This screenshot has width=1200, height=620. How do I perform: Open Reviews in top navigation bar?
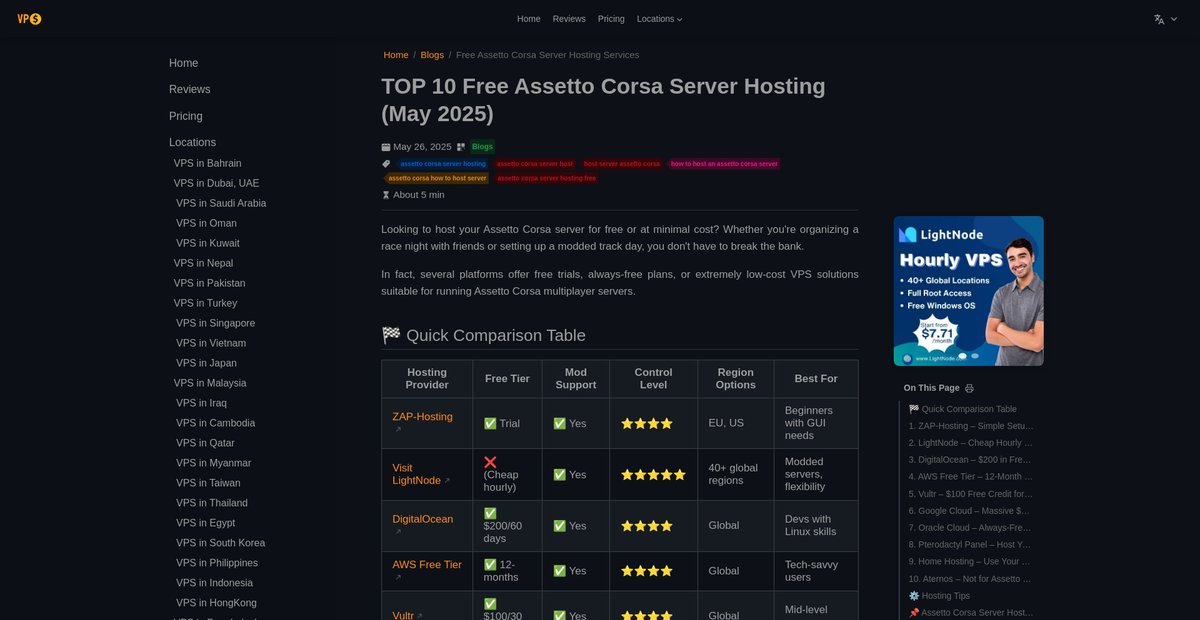coord(569,19)
